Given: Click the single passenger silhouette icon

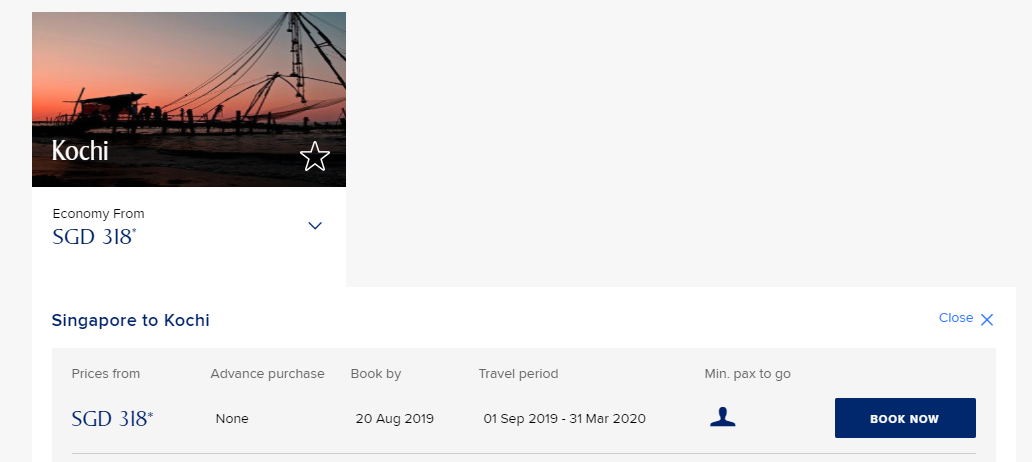Looking at the screenshot, I should (722, 418).
